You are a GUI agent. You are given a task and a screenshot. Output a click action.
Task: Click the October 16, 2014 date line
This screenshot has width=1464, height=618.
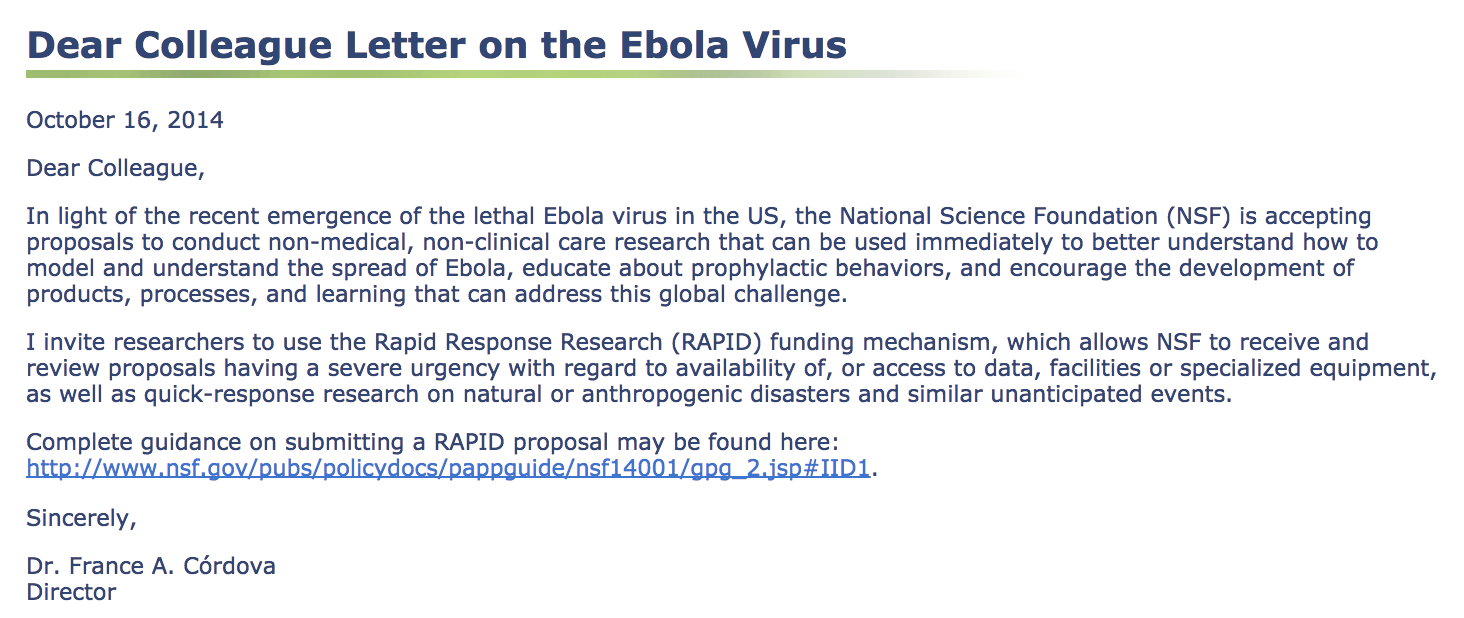(x=125, y=121)
